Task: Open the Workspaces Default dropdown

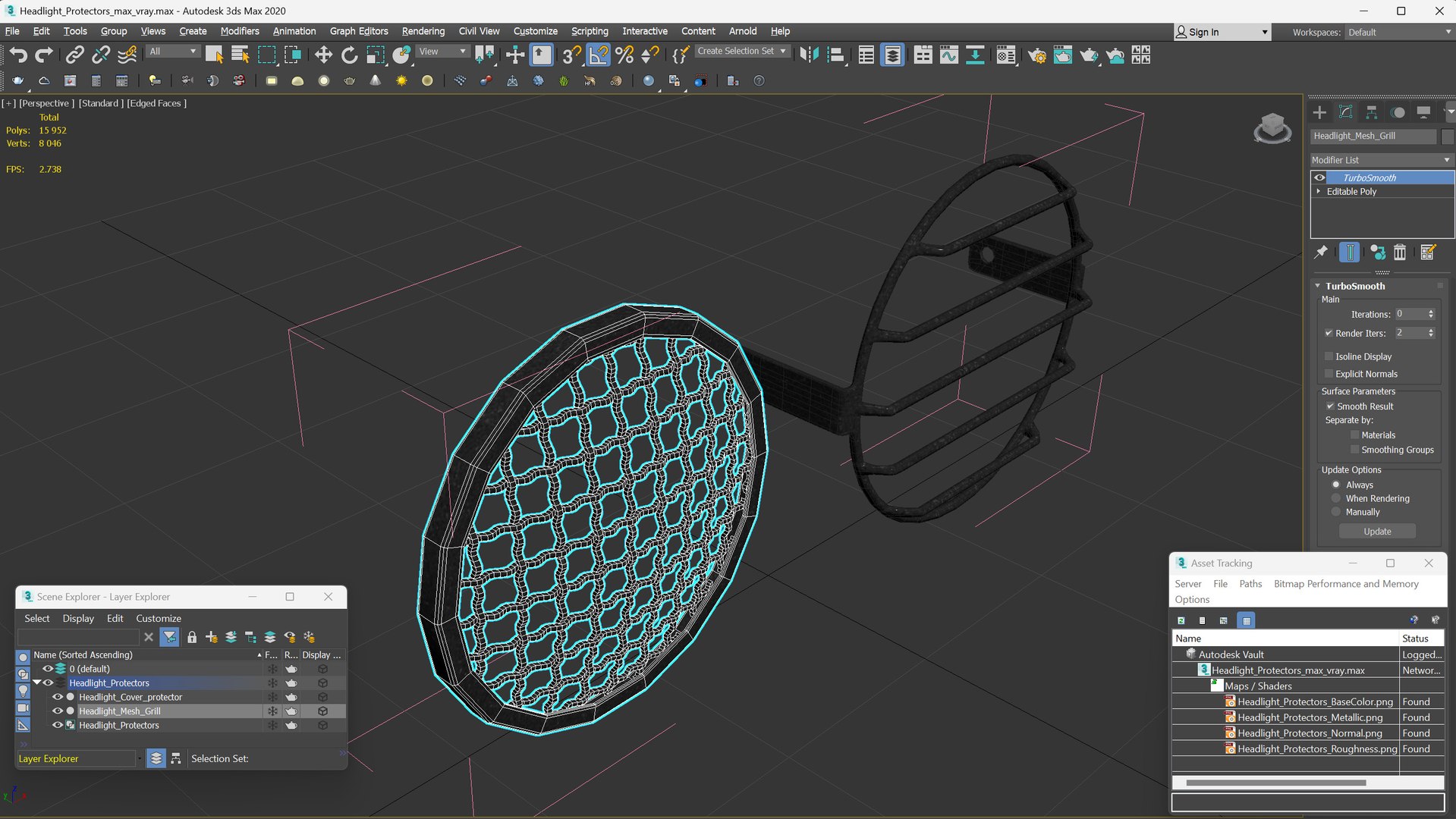Action: click(1398, 32)
